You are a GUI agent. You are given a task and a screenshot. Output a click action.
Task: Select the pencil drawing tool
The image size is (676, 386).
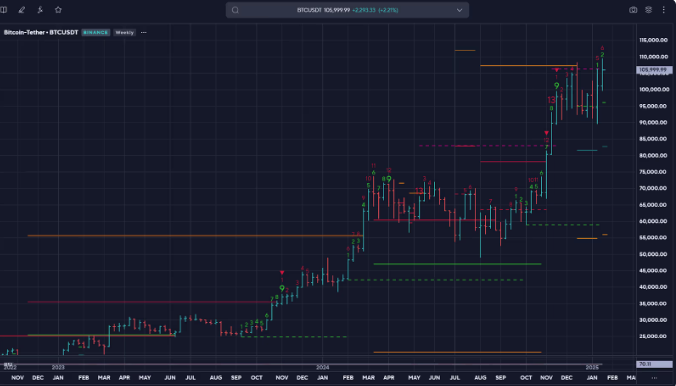22,10
